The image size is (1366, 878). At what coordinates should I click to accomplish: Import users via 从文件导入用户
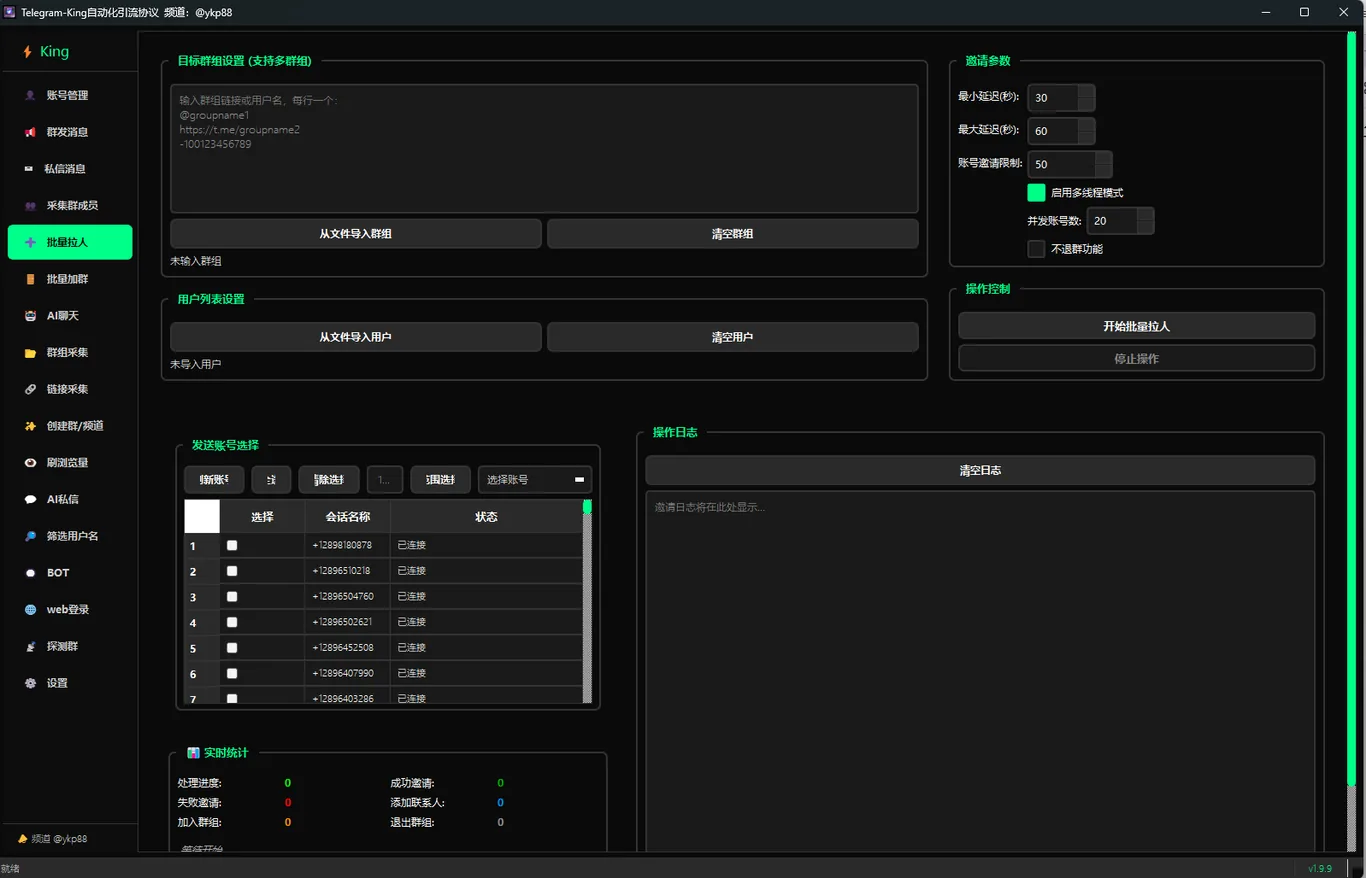[356, 337]
